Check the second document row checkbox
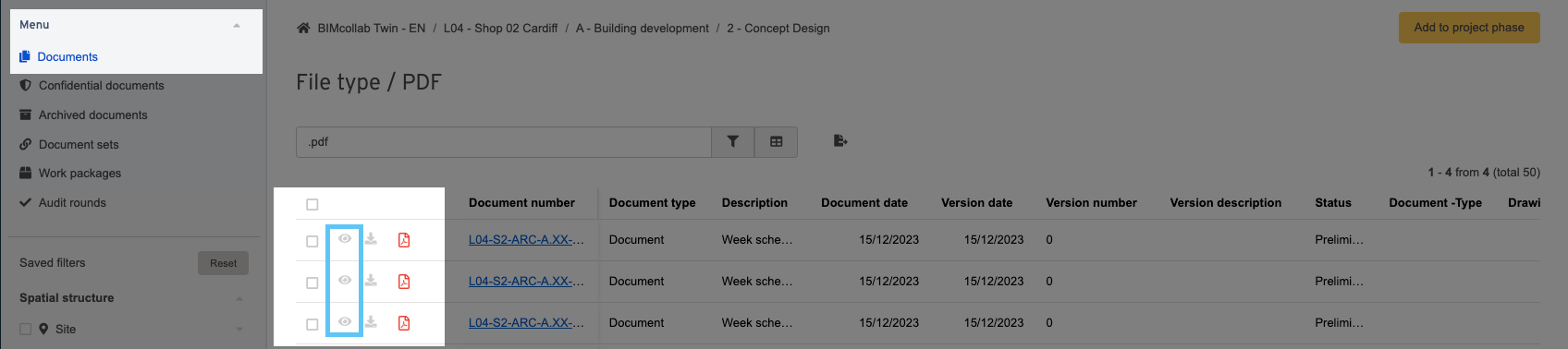Viewport: 1568px width, 349px height. coord(312,283)
